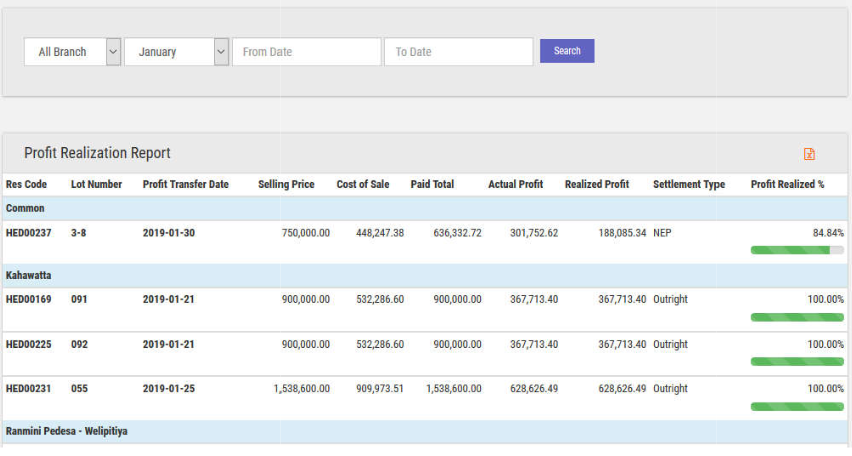Click the Excel export icon
This screenshot has height=456, width=852.
click(x=809, y=154)
